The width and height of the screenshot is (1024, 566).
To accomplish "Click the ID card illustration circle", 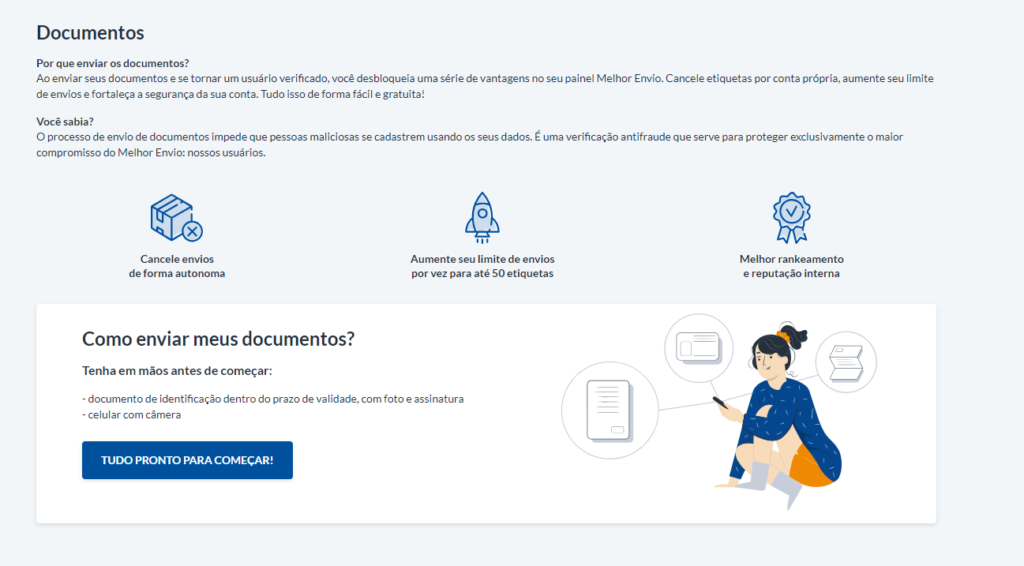I will coord(699,348).
